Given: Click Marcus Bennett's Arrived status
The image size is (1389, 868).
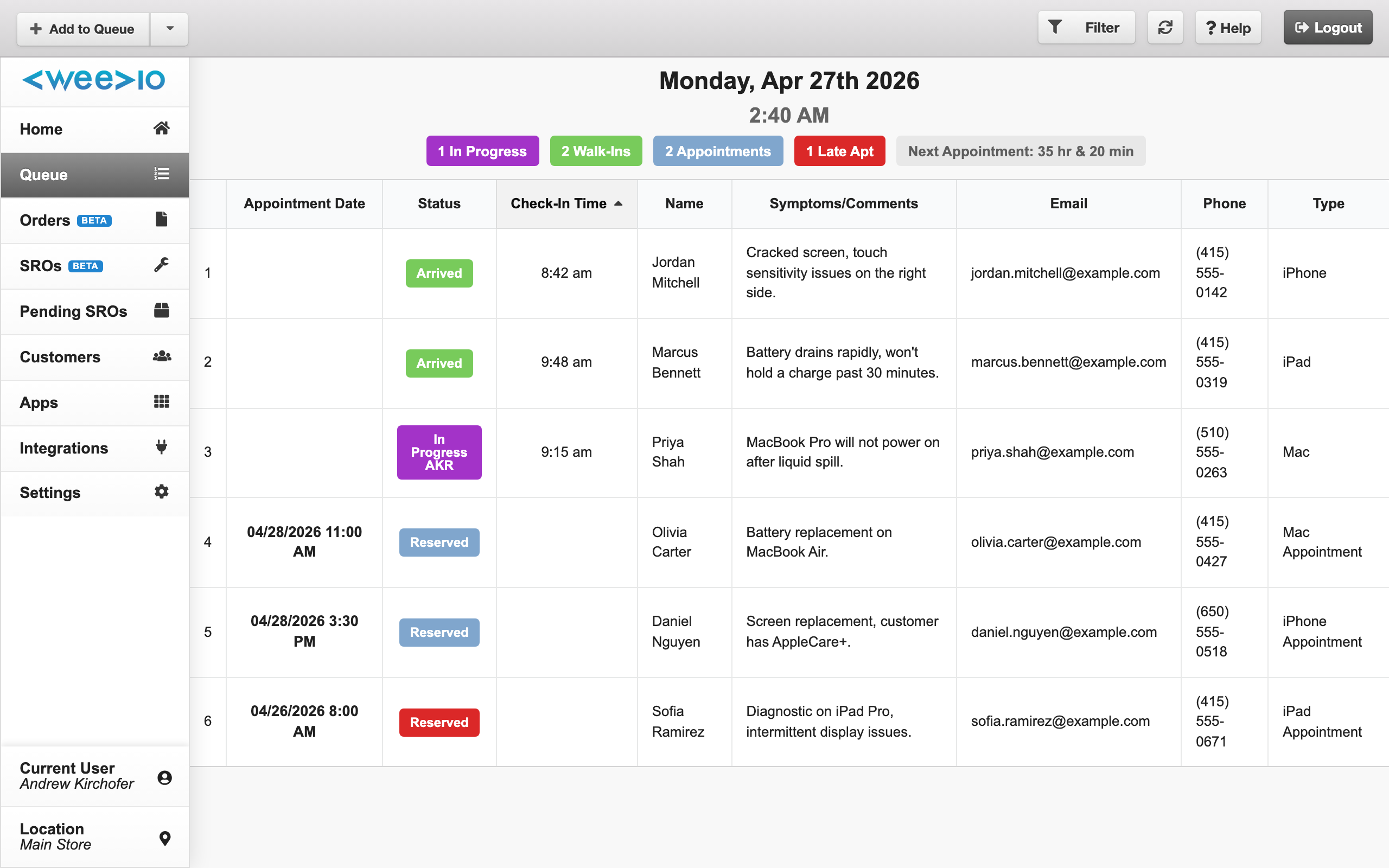Looking at the screenshot, I should click(439, 363).
